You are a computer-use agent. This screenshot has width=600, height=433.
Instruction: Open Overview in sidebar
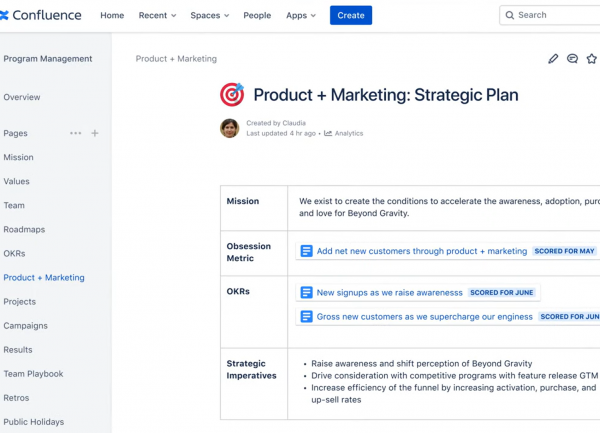(x=22, y=97)
